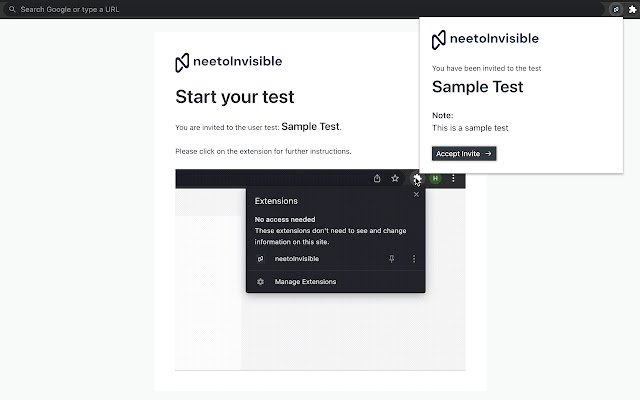The height and width of the screenshot is (400, 640).
Task: Click the "Sample Test" title in the popup
Action: coord(478,87)
